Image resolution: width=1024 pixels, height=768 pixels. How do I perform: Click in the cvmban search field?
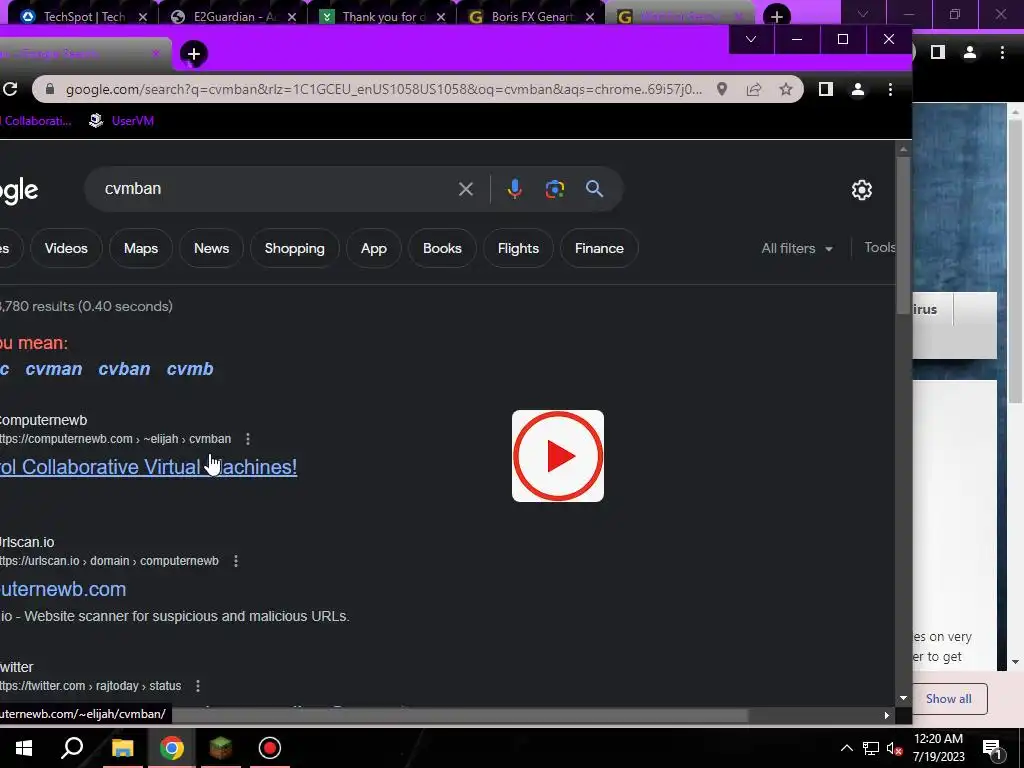[274, 189]
